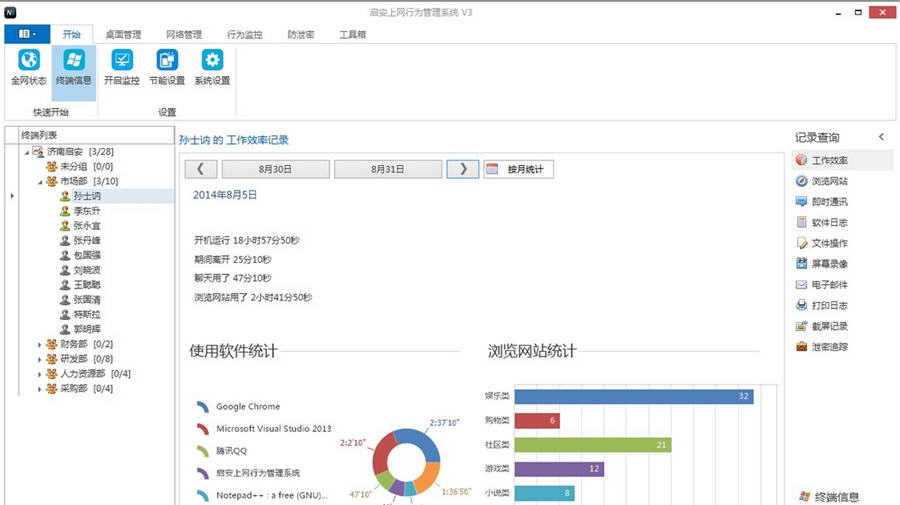Open 全网状态 network status view
Screen dimensions: 900x505
29,67
